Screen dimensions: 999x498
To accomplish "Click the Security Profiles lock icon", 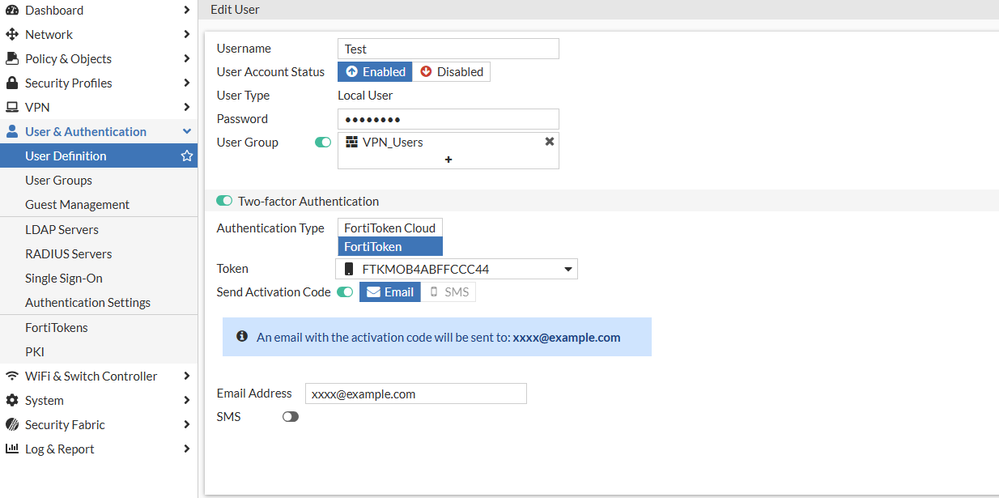I will (12, 83).
